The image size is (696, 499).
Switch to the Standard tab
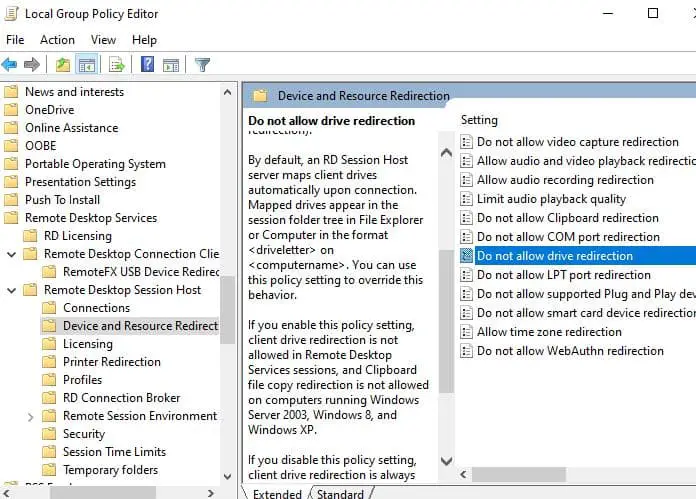(x=340, y=494)
